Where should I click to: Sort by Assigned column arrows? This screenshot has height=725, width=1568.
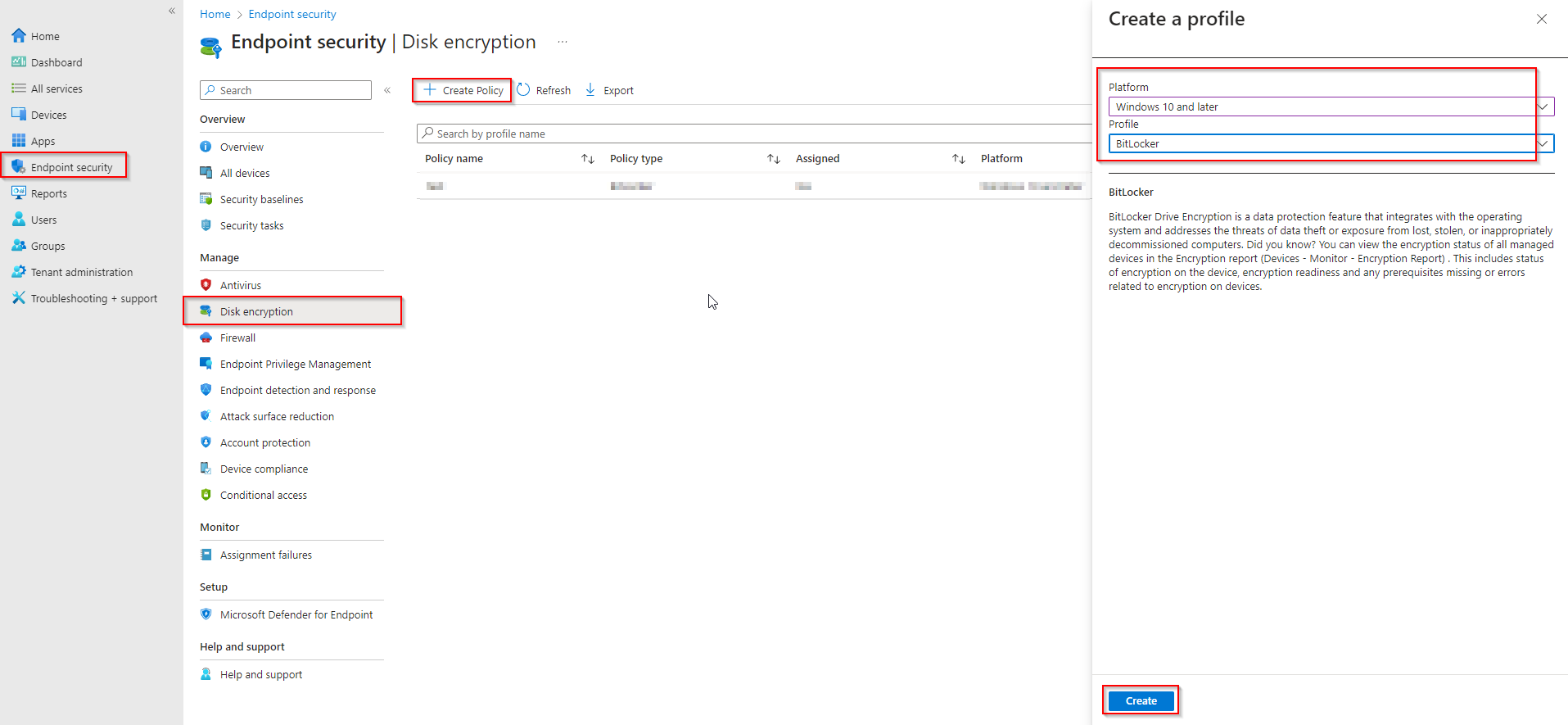(x=959, y=159)
